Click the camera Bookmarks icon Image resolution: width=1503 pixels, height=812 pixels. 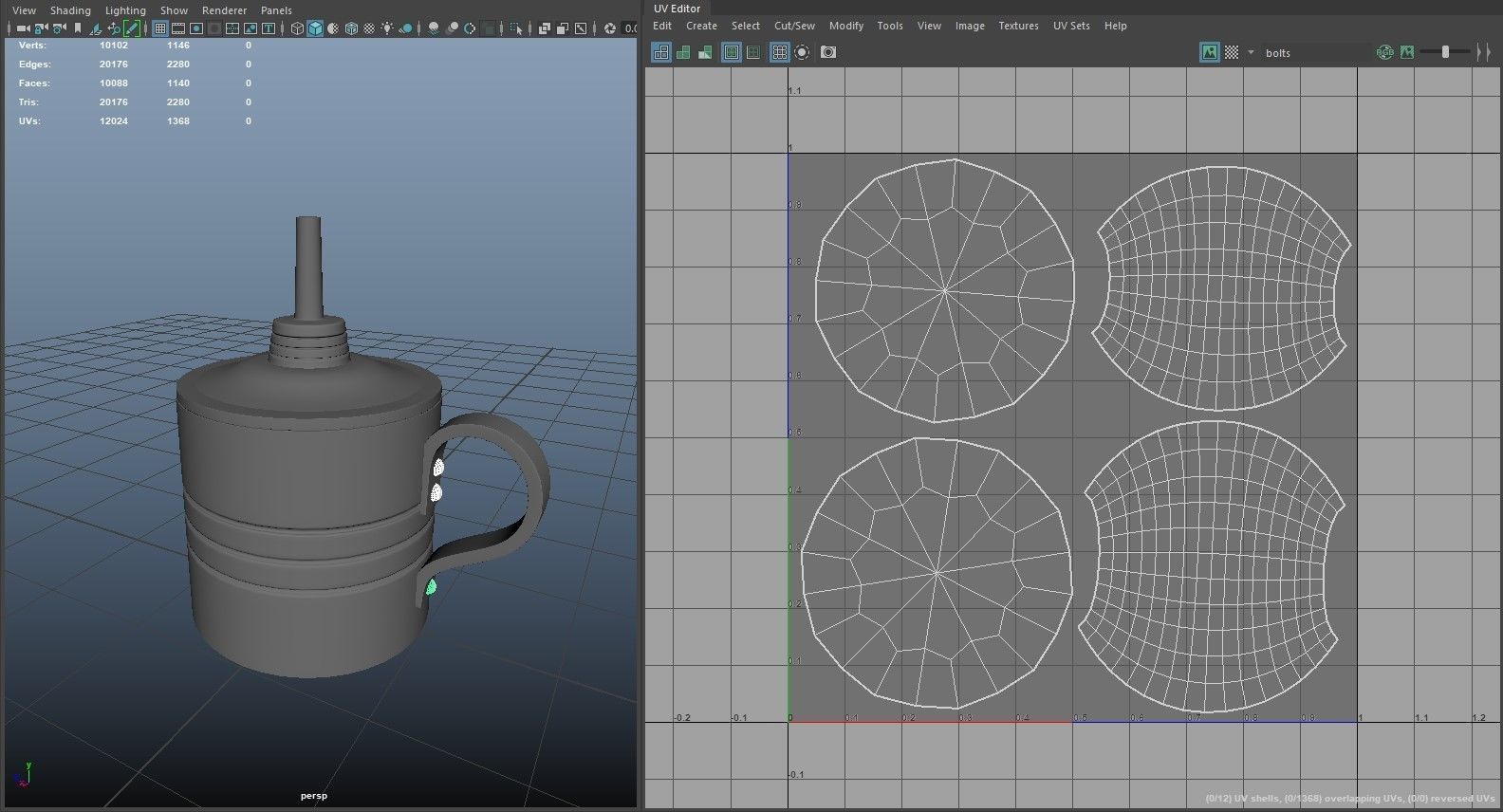tap(78, 28)
